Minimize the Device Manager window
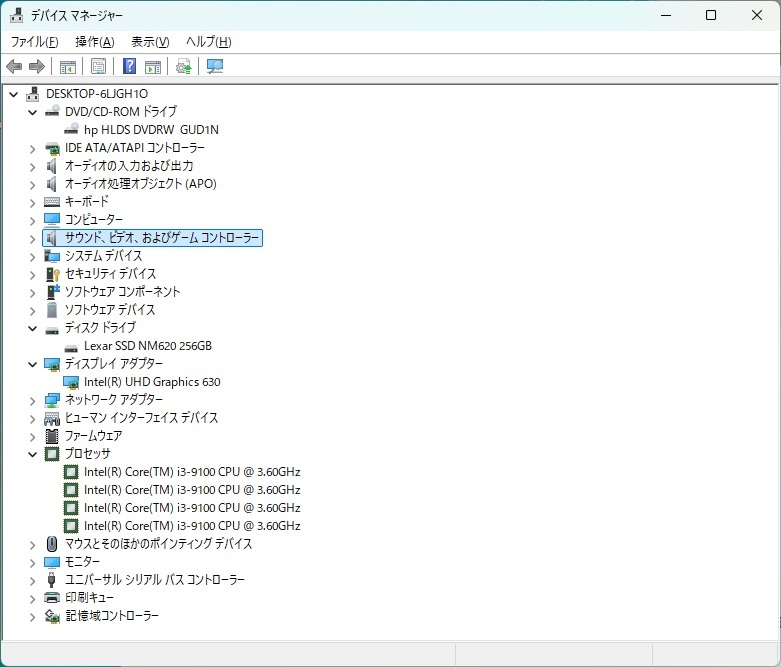Screen dimensions: 781x667 coord(666,15)
